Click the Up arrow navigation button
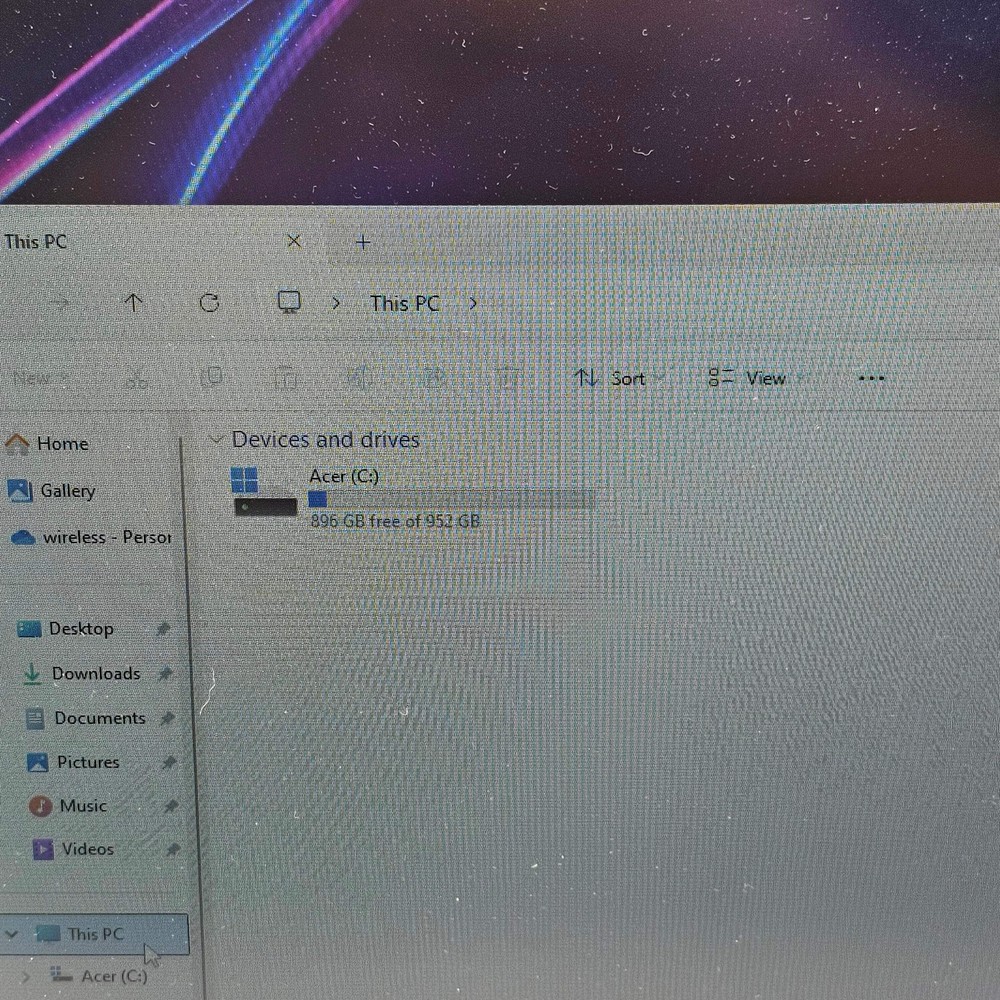Screen dimensions: 1000x1000 pos(133,303)
